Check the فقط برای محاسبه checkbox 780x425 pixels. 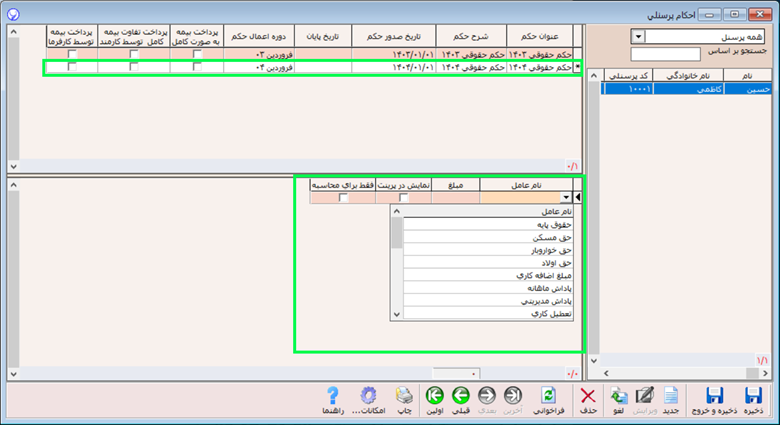click(343, 198)
